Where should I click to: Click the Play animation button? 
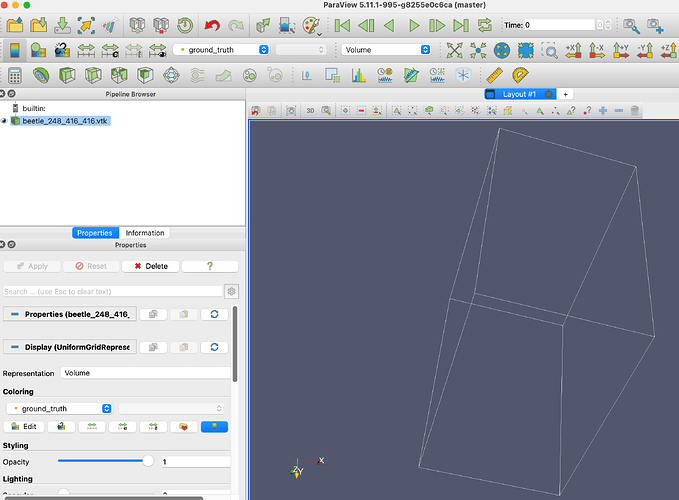tap(414, 26)
